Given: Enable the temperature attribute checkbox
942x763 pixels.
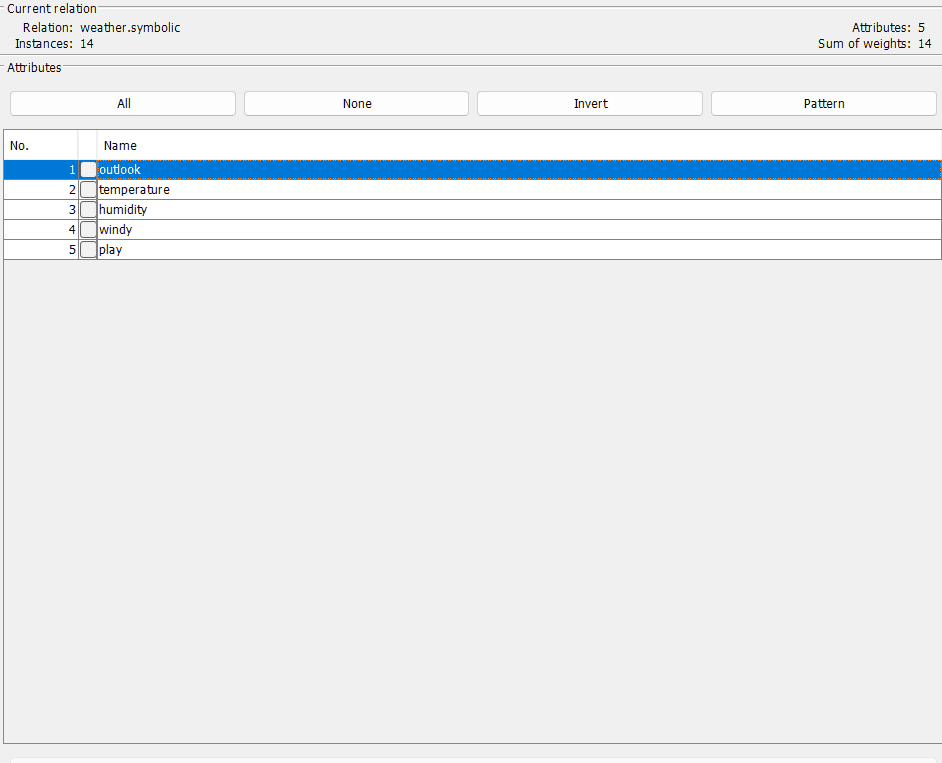Looking at the screenshot, I should point(88,190).
